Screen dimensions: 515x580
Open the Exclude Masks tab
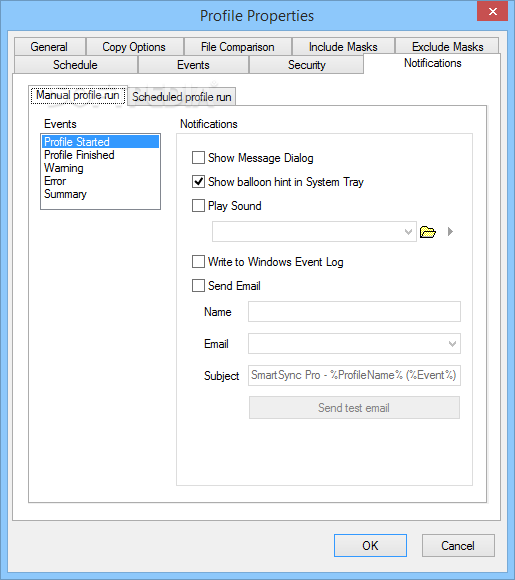[447, 47]
